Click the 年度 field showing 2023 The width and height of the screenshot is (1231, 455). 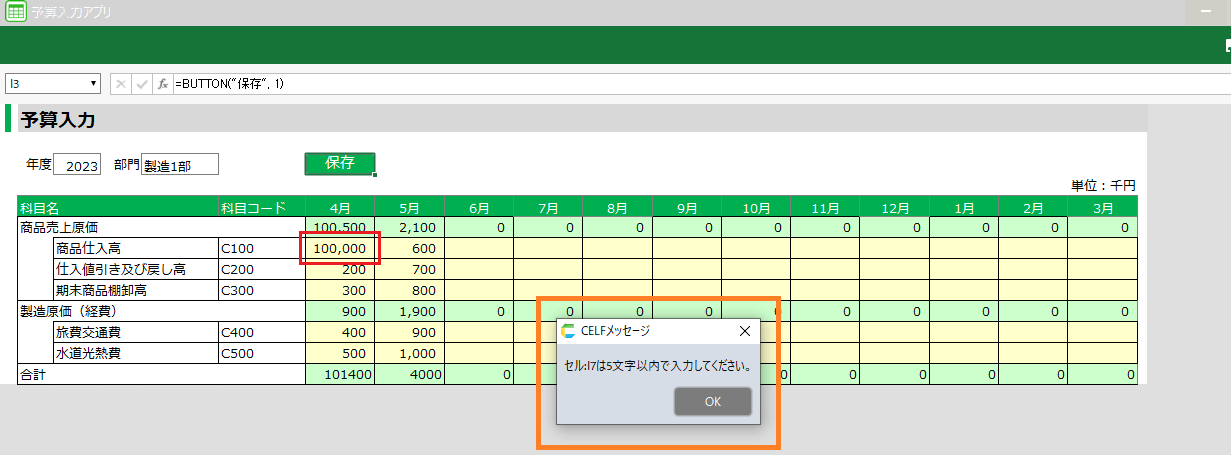(77, 165)
